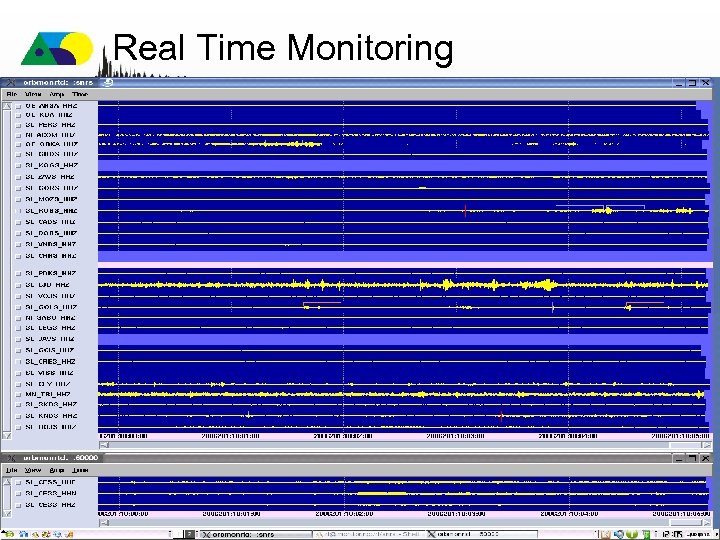This screenshot has height=540, width=720.
Task: Open Time menu in the :snrs window
Action: tap(80, 94)
